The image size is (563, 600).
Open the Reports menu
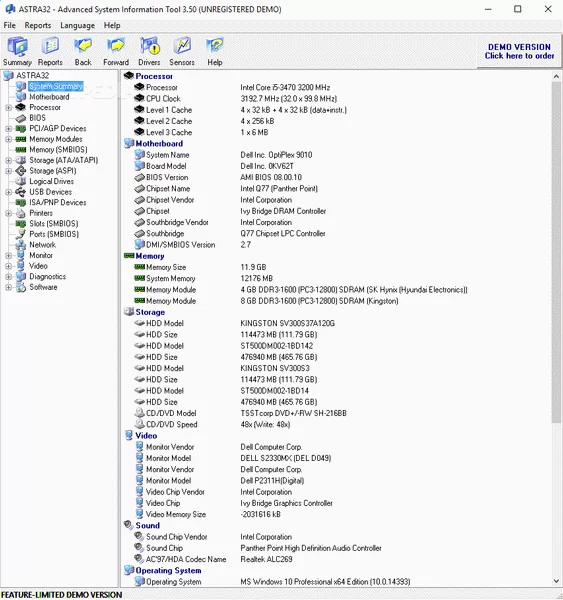pos(38,25)
